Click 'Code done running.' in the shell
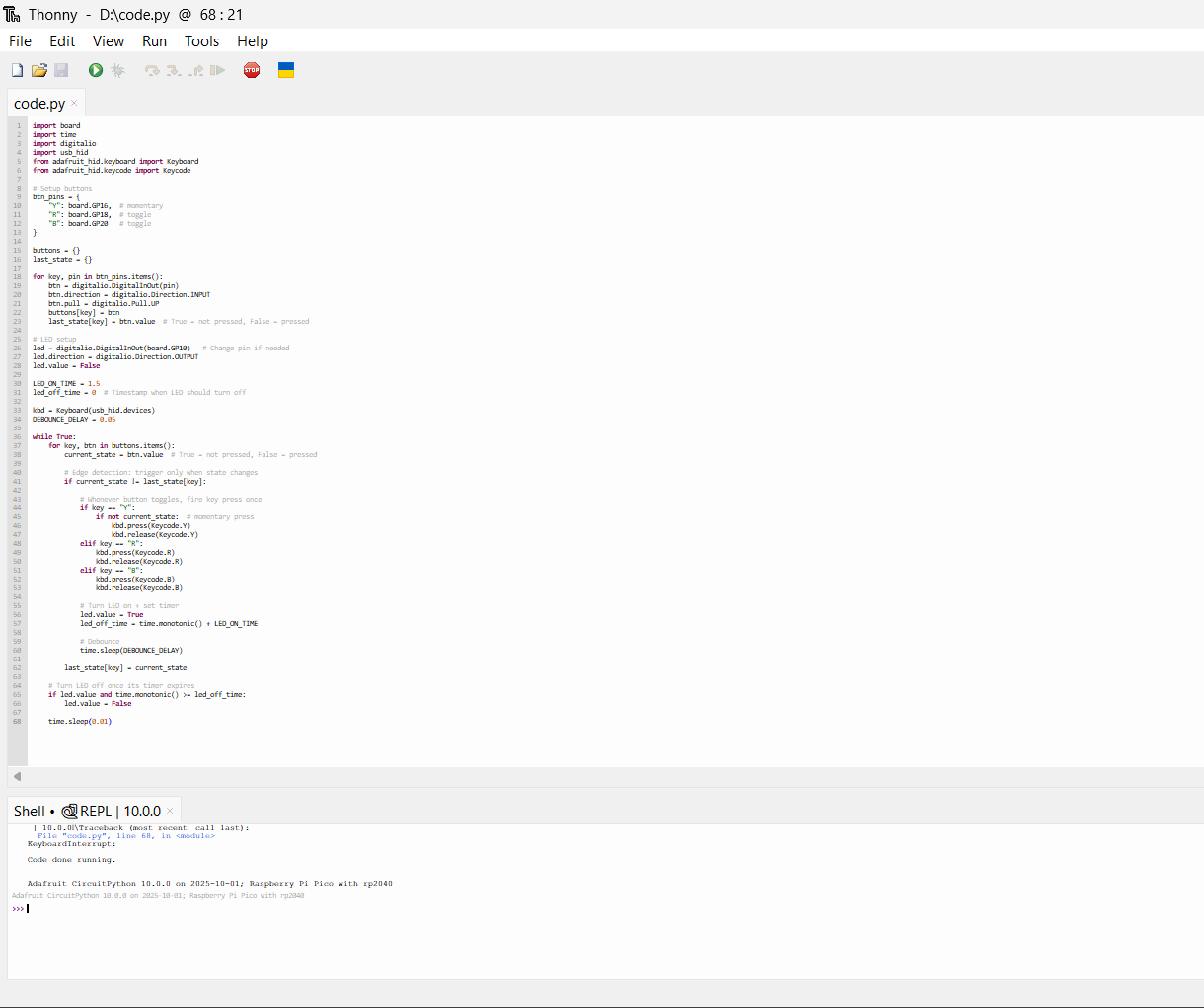 pos(71,860)
